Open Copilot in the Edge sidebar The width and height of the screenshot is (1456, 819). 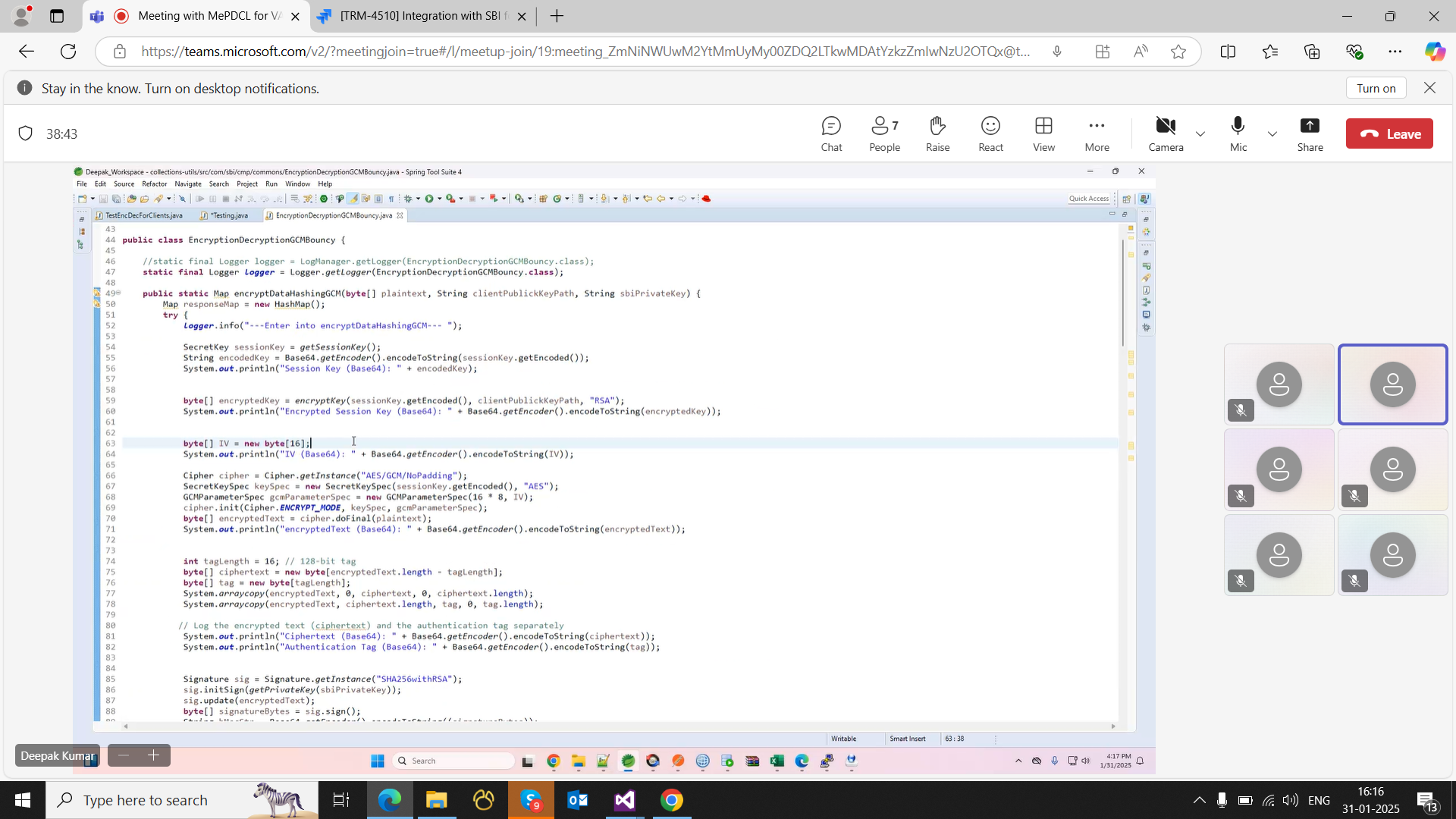point(1434,52)
